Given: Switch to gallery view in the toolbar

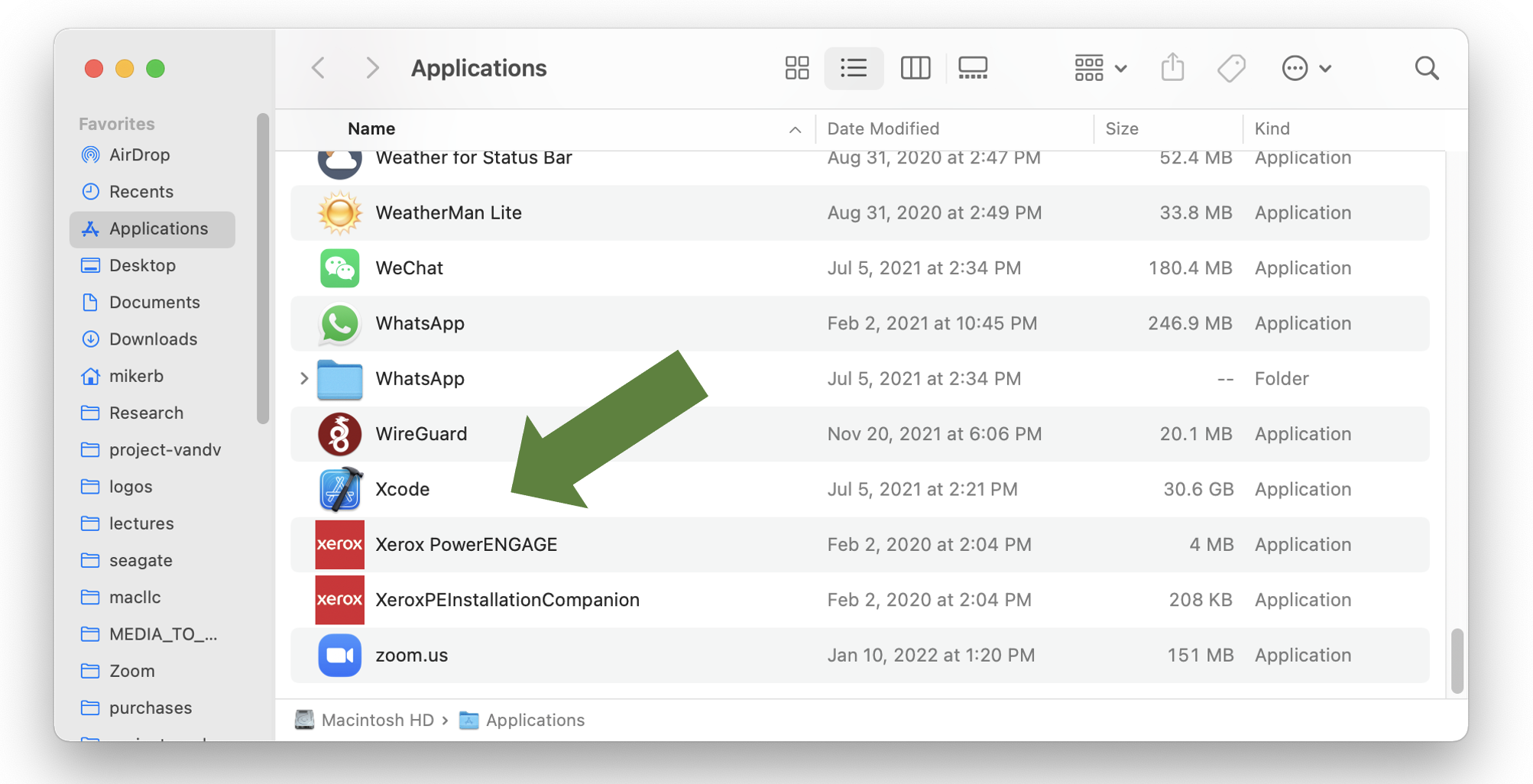Looking at the screenshot, I should (x=972, y=68).
